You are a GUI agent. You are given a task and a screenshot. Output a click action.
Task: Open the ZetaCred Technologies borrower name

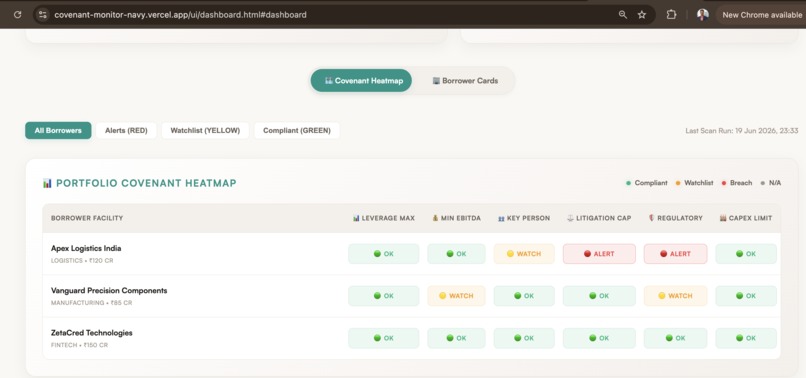[91, 333]
